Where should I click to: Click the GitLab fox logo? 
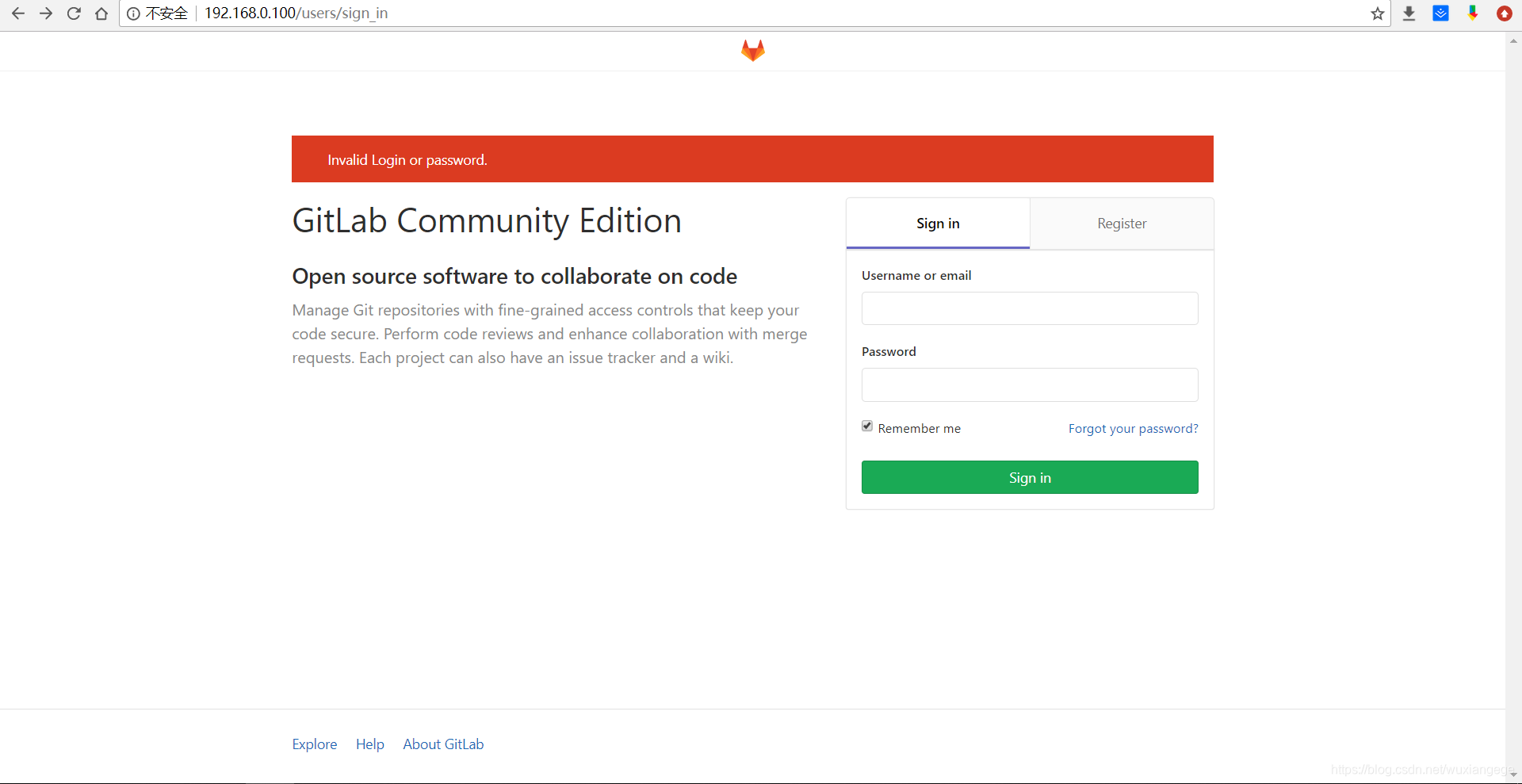click(x=753, y=51)
